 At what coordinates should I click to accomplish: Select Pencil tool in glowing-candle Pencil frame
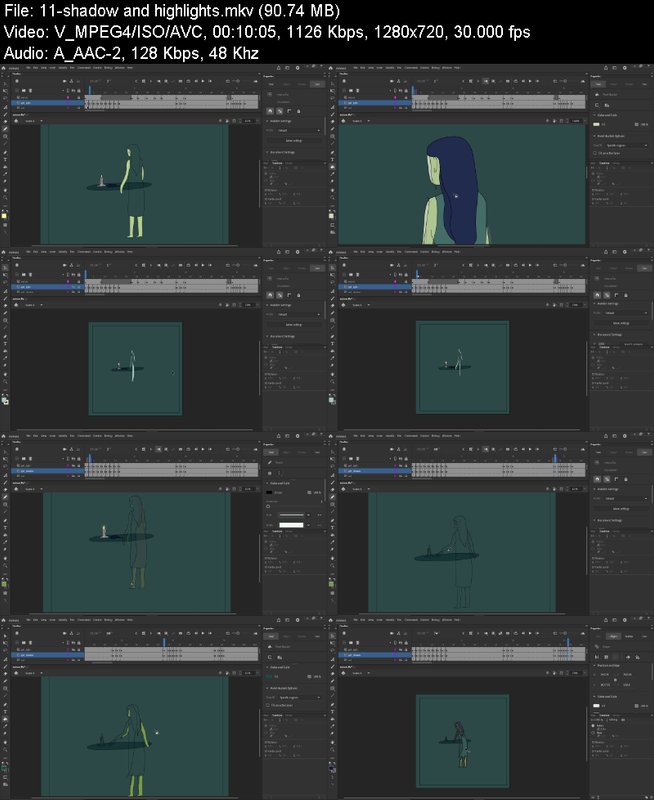pyautogui.click(x=6, y=496)
